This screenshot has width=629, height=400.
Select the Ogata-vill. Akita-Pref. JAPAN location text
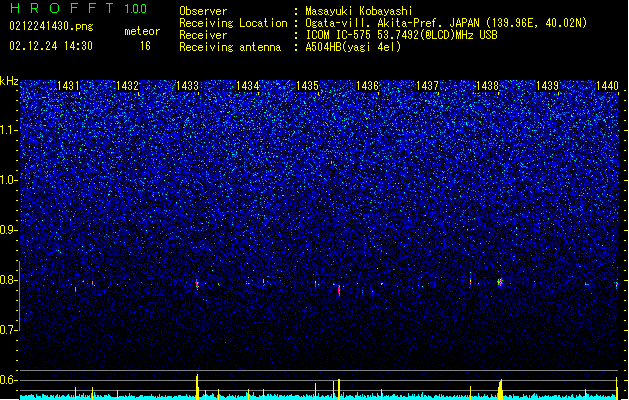point(446,23)
